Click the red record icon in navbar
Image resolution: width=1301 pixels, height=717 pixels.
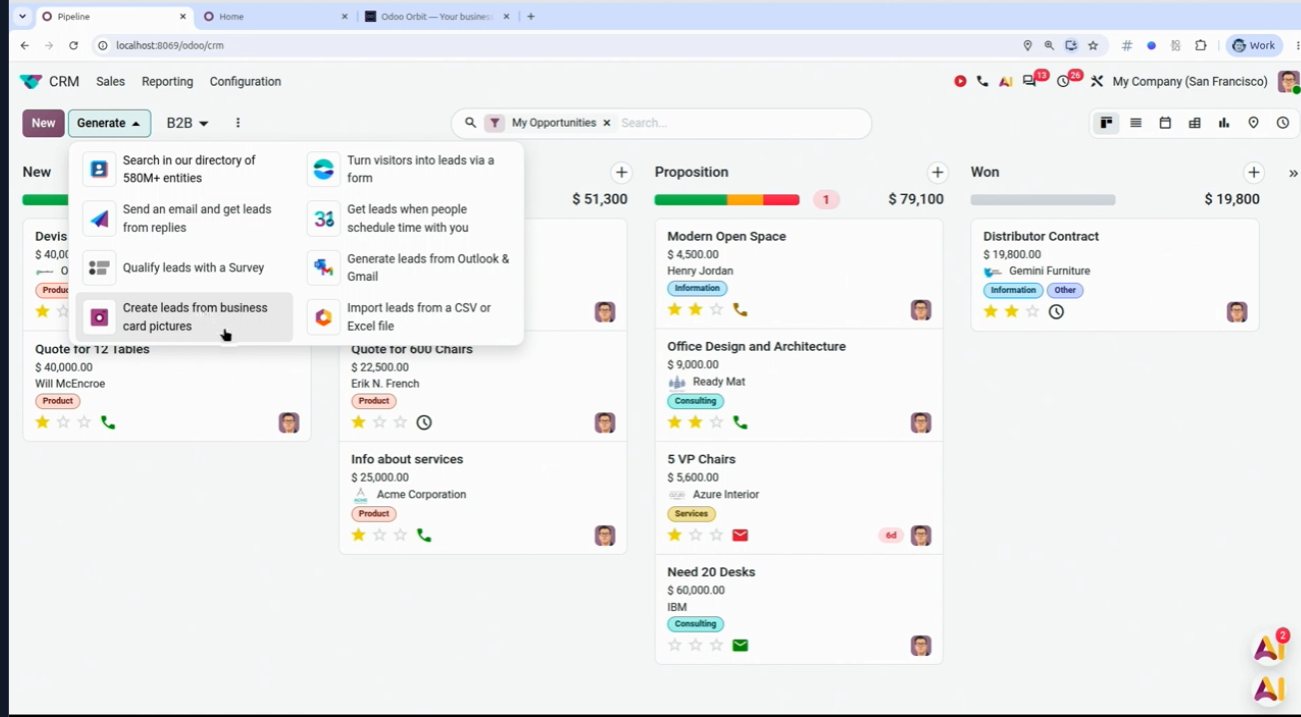(x=960, y=81)
